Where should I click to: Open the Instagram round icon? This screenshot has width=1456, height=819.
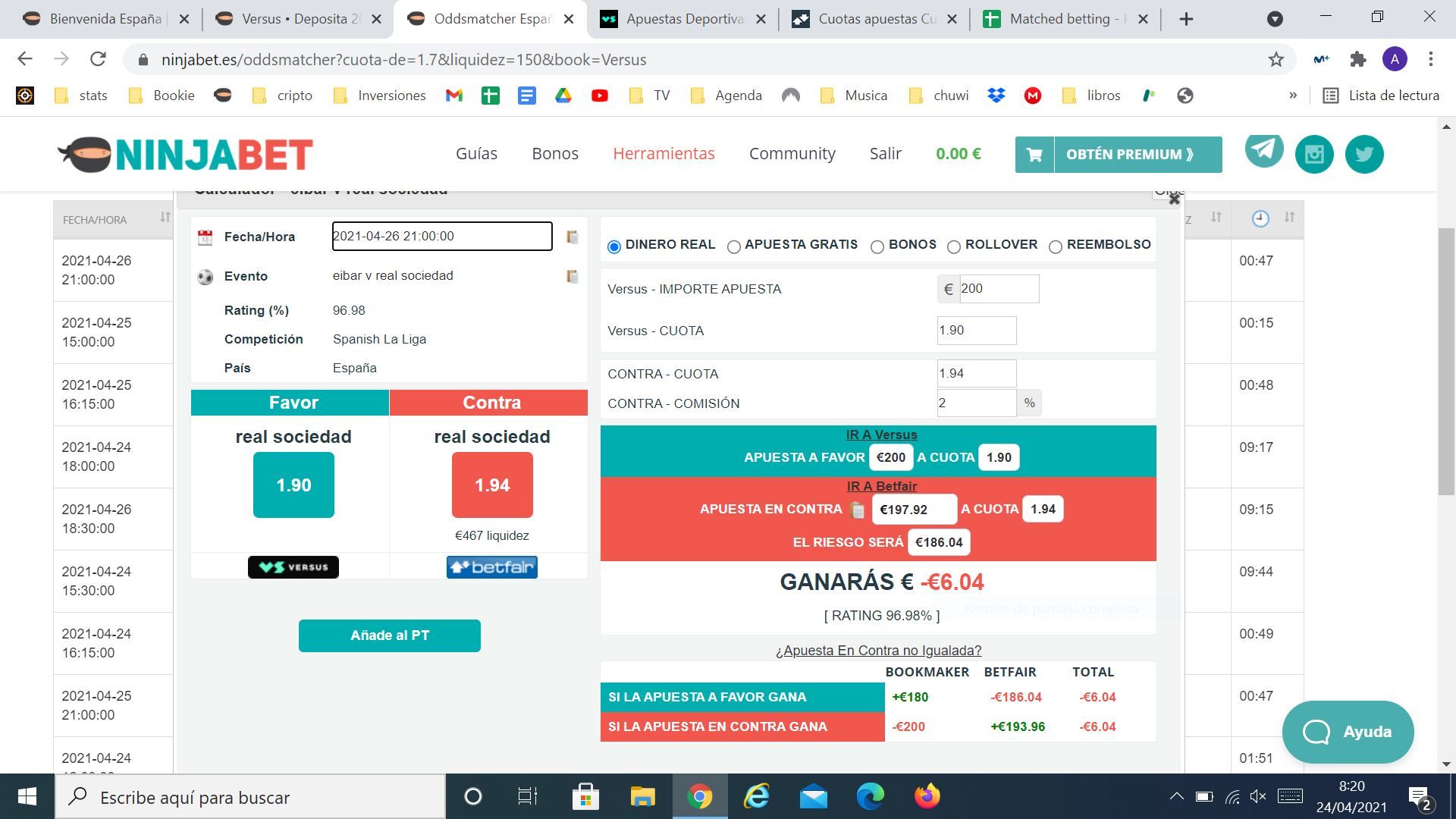[1314, 154]
